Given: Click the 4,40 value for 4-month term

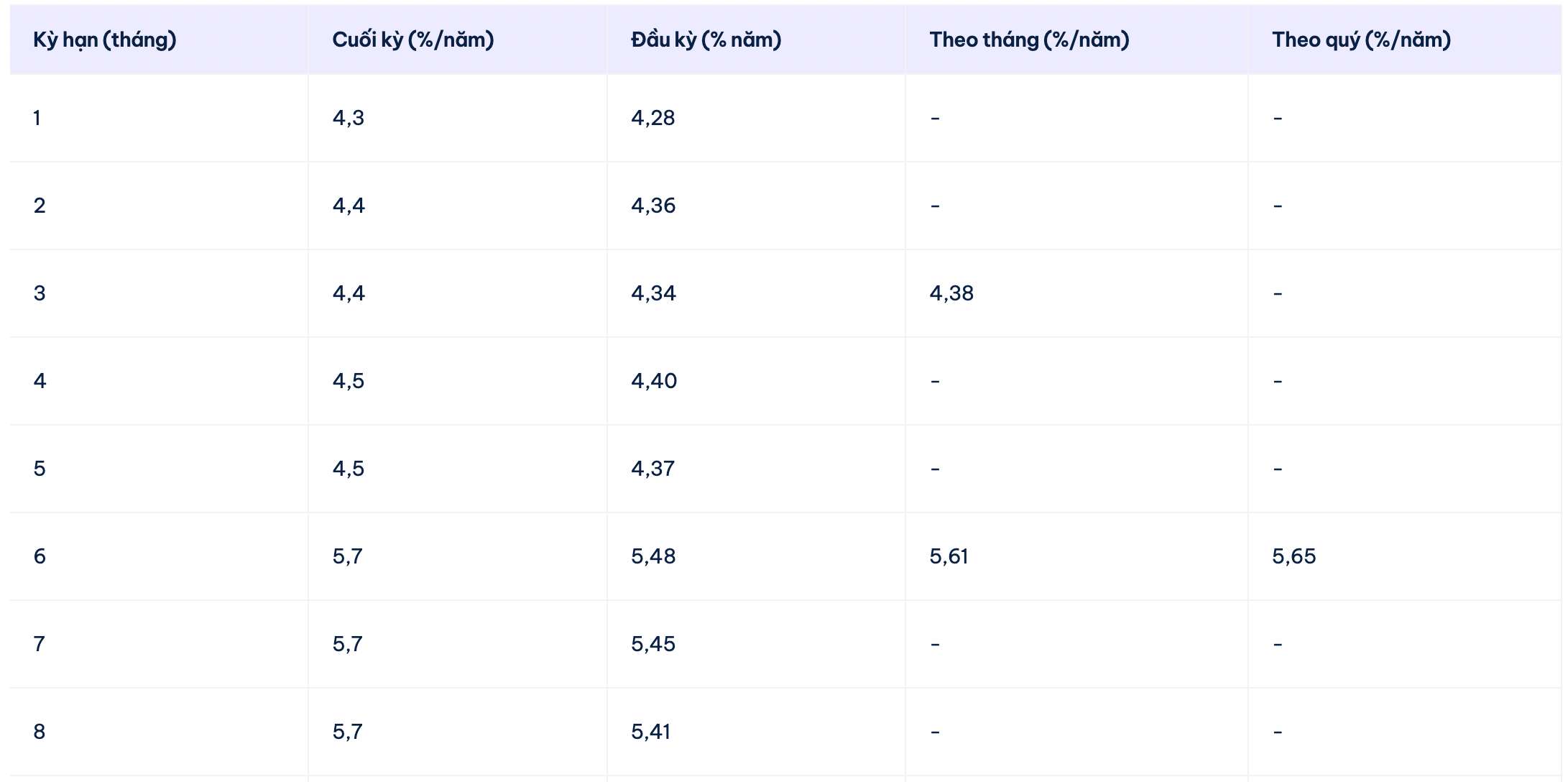Looking at the screenshot, I should [654, 381].
